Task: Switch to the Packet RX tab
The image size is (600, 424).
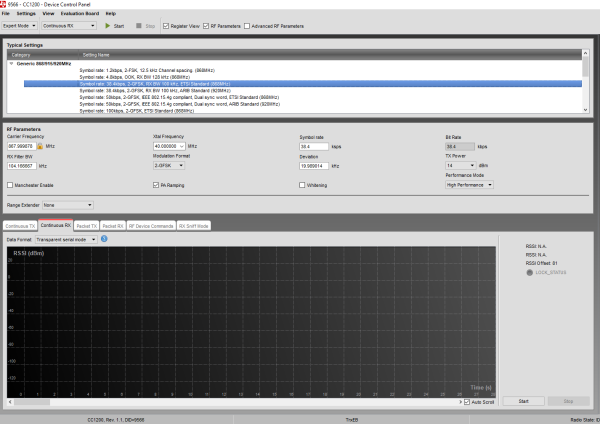Action: (113, 226)
